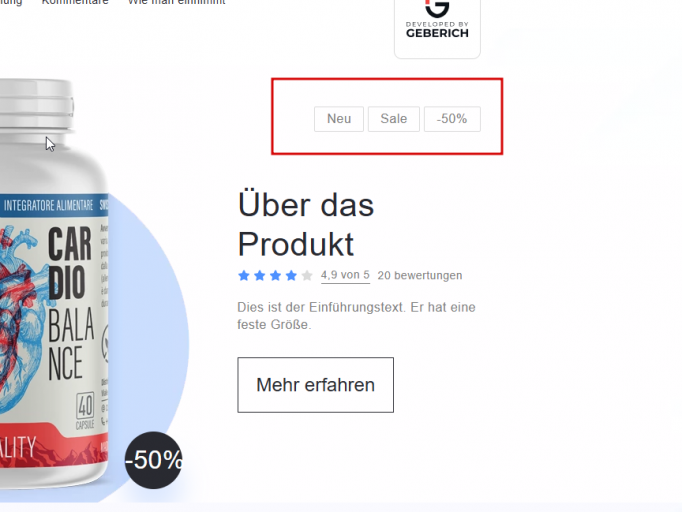Open the Wie man einnimmt tab
The image size is (682, 512).
pyautogui.click(x=176, y=2)
